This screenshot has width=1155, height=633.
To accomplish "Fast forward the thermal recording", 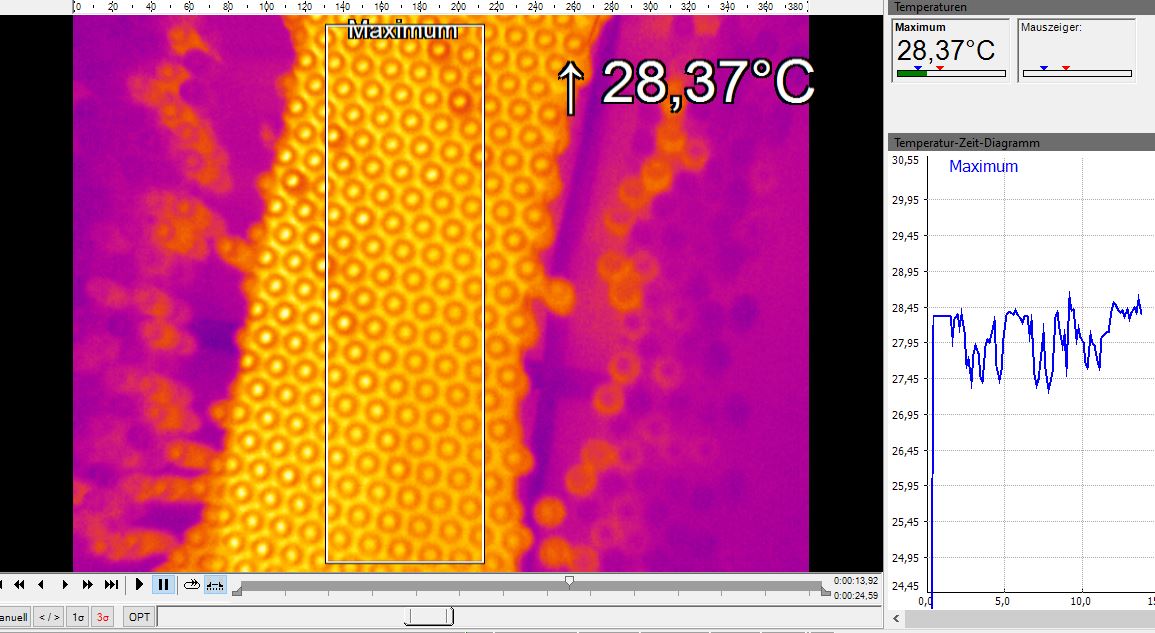I will pos(88,585).
